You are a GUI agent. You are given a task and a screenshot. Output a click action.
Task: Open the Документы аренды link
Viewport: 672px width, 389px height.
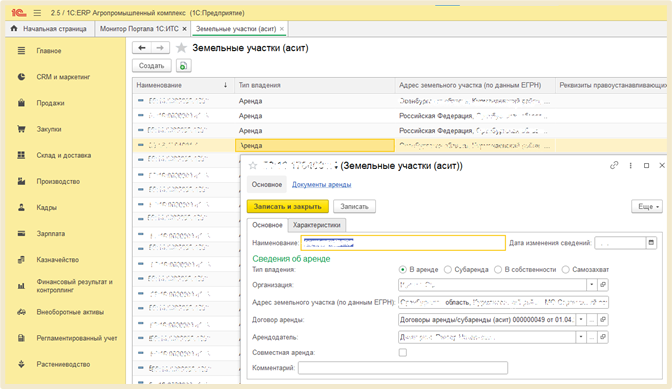pyautogui.click(x=321, y=185)
